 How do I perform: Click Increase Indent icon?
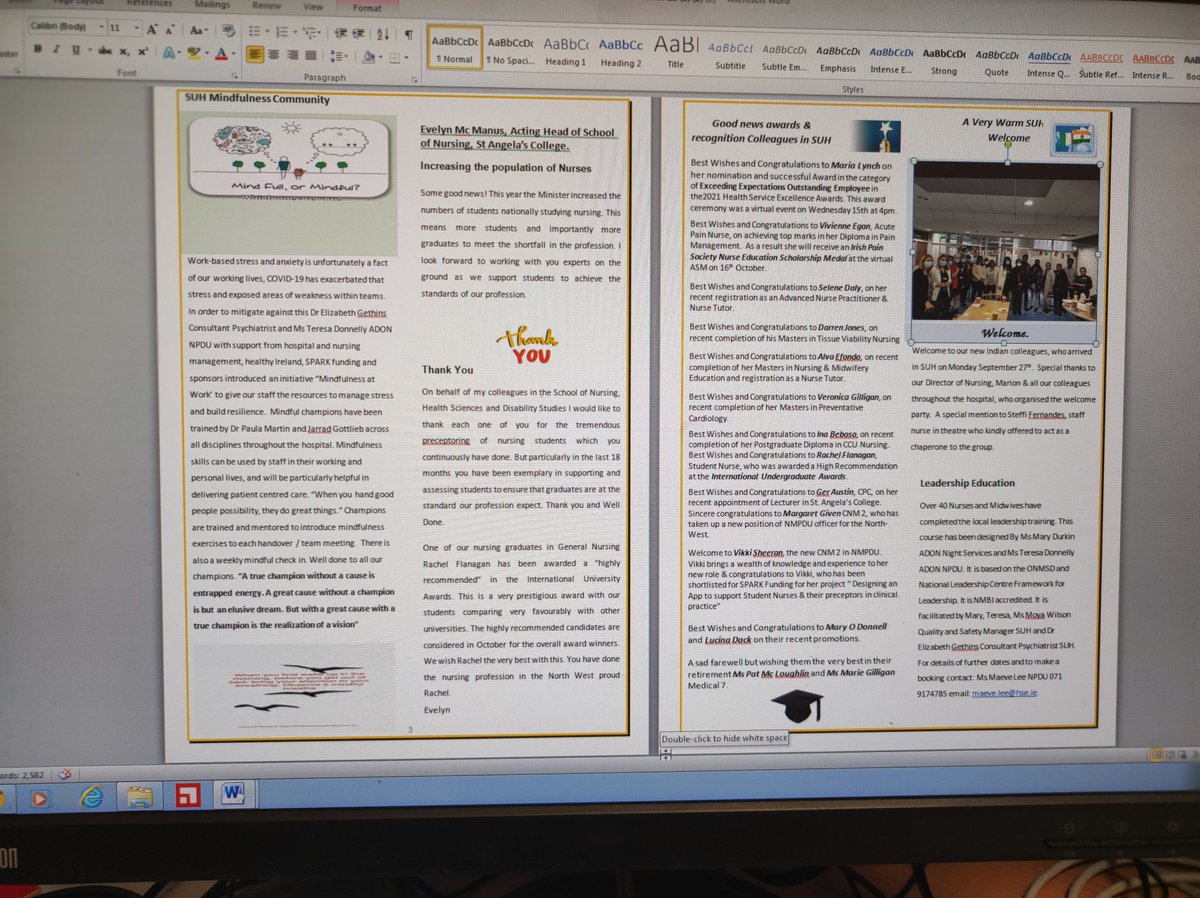point(358,34)
